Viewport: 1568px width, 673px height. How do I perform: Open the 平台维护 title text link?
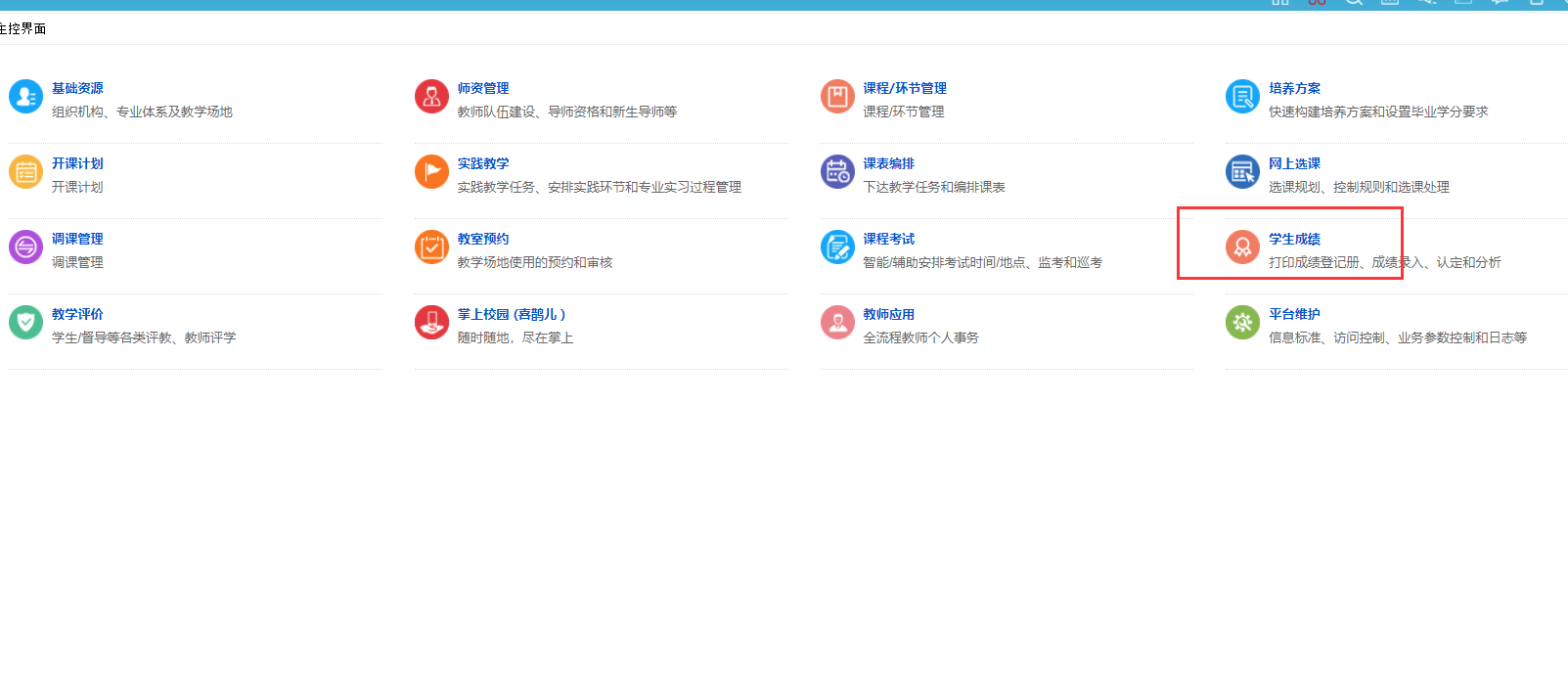click(1294, 314)
